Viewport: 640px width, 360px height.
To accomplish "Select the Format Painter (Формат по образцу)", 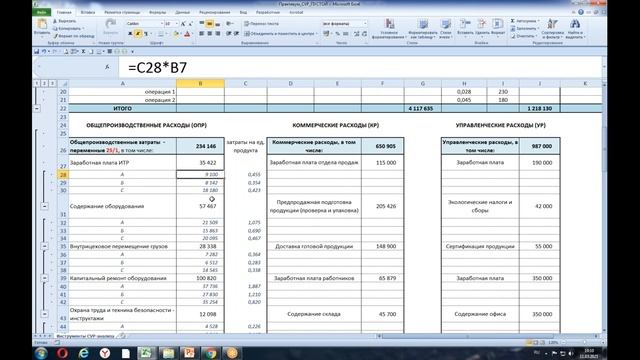I will pyautogui.click(x=74, y=36).
